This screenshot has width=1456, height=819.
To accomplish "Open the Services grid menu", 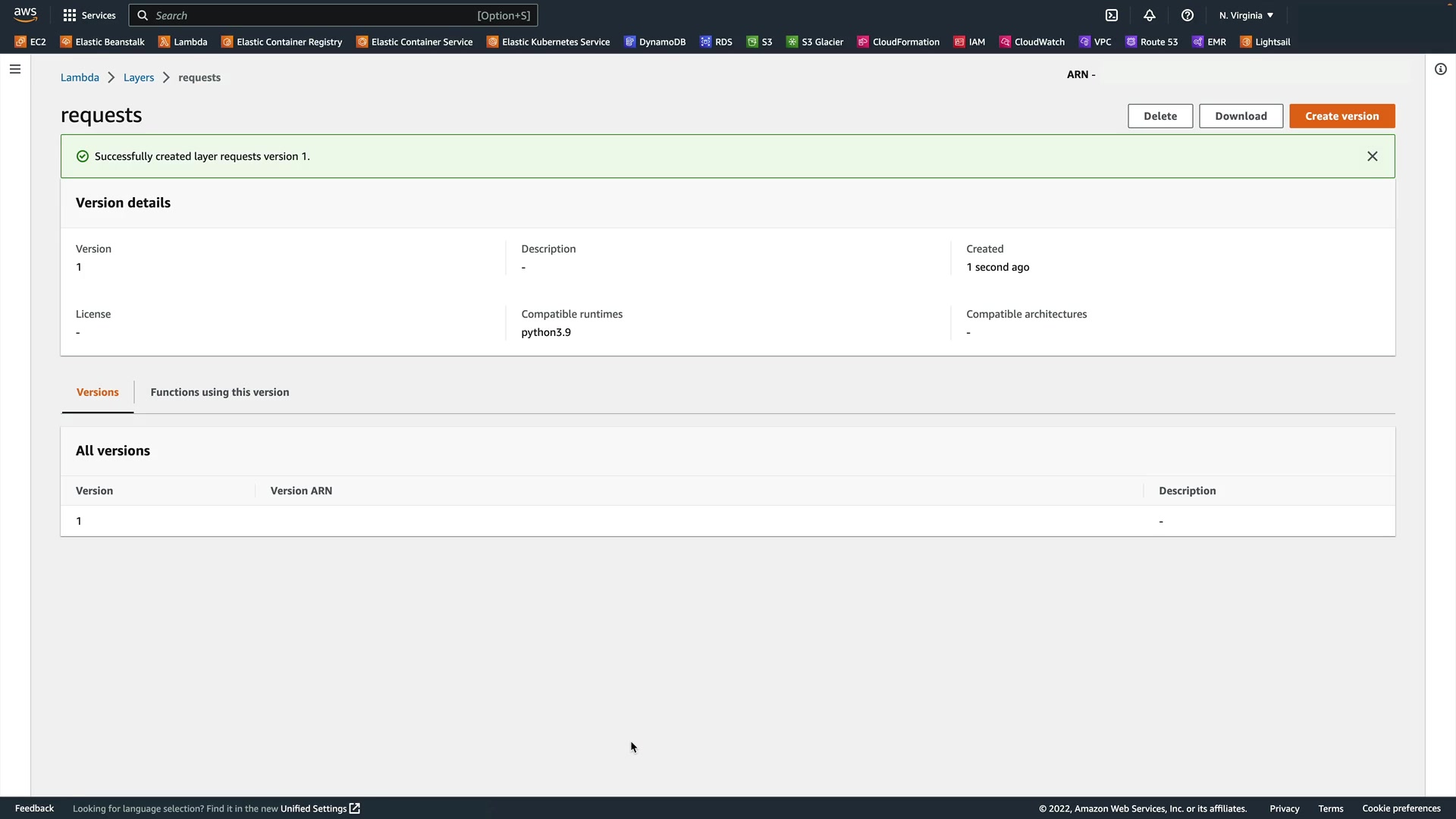I will coord(89,15).
